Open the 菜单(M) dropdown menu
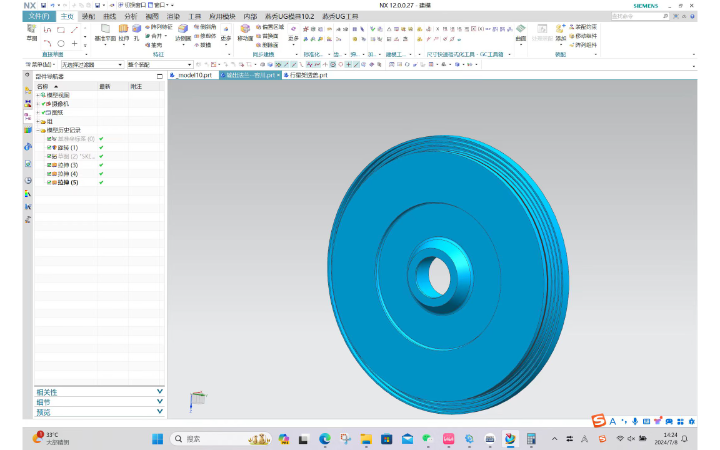This screenshot has height=450, width=720. click(41, 65)
